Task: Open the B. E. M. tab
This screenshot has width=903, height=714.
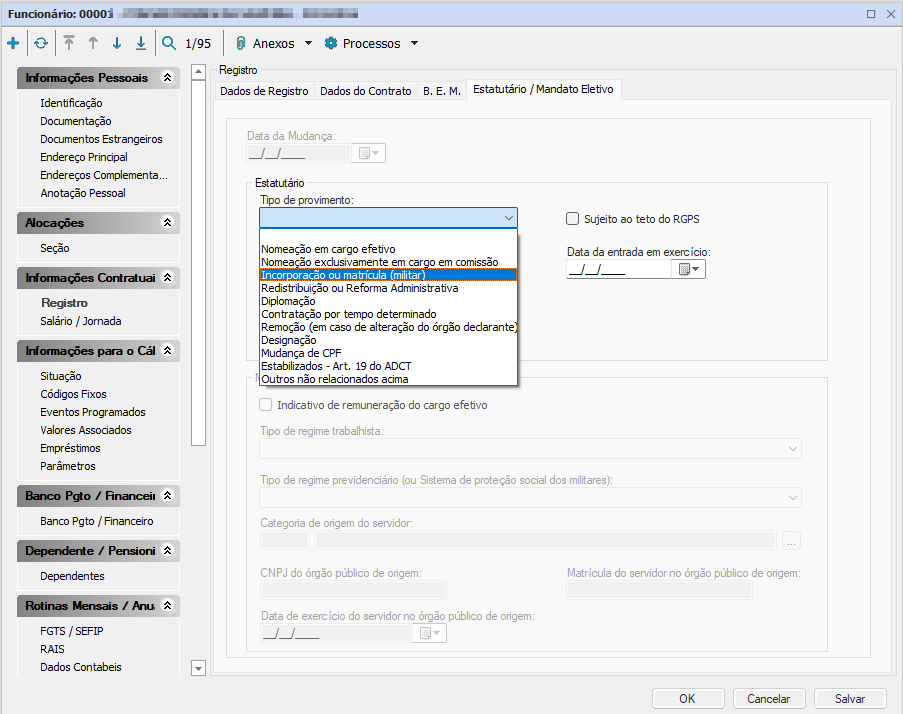Action: (x=442, y=91)
